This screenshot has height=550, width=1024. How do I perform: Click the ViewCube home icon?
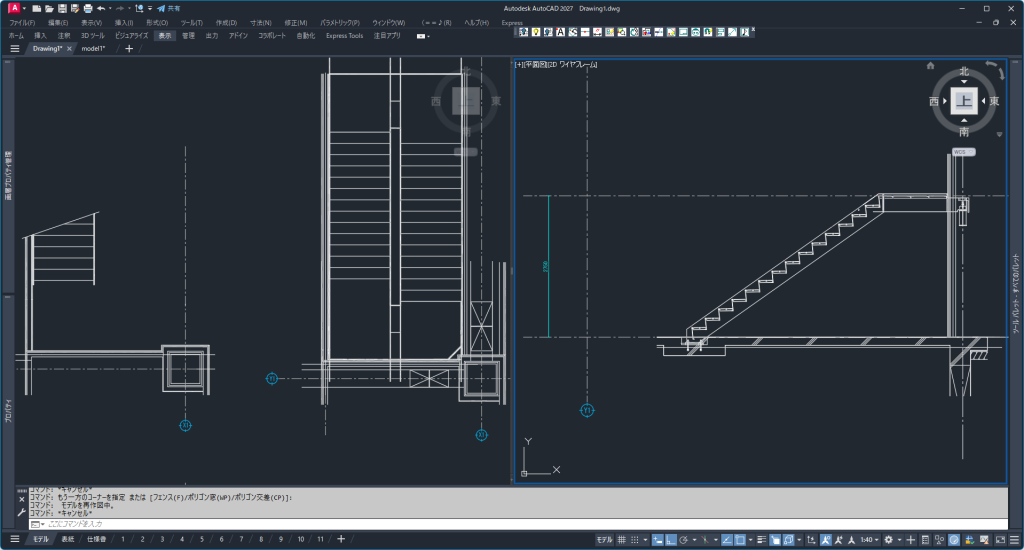pos(930,66)
